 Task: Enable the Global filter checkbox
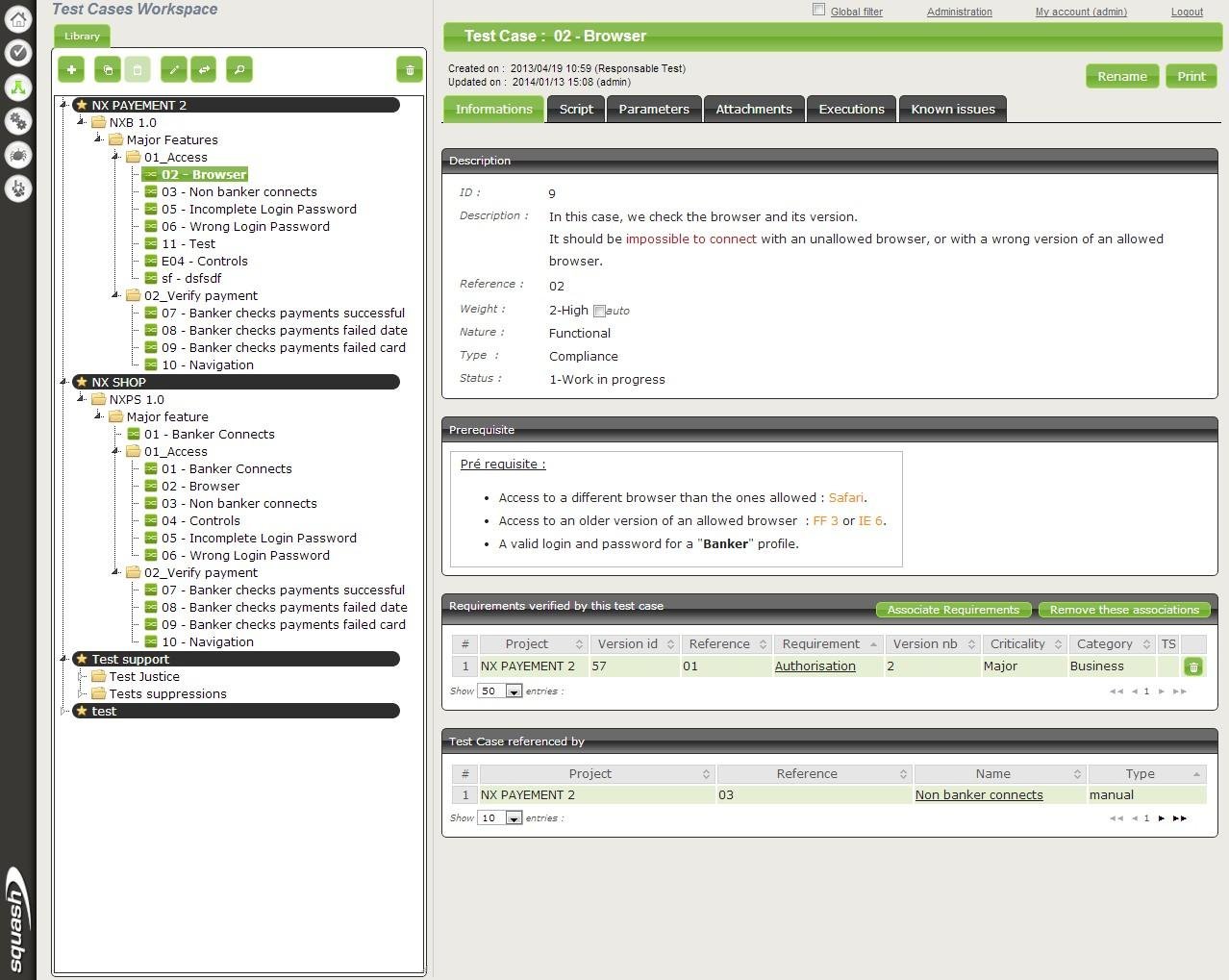(818, 9)
